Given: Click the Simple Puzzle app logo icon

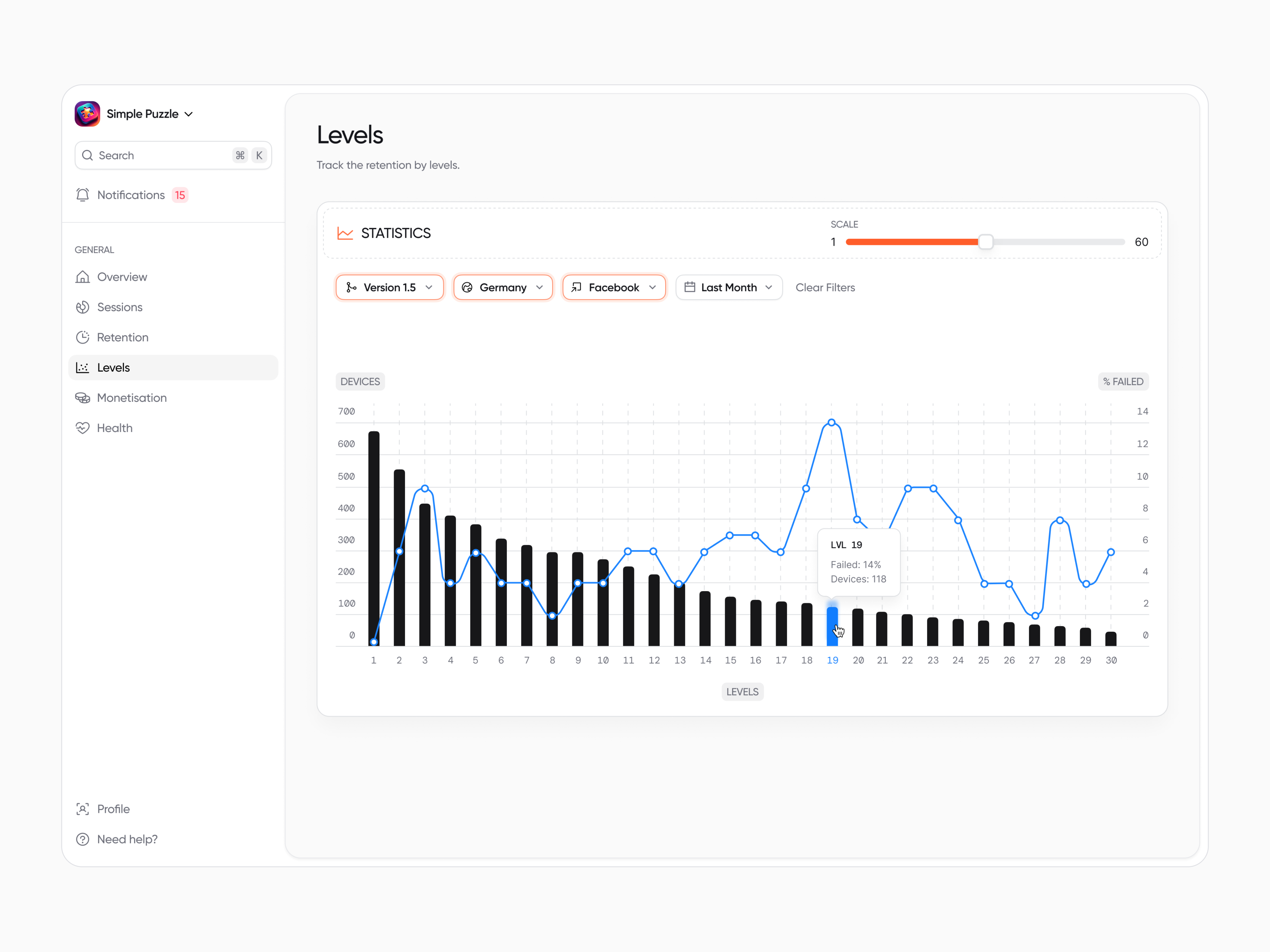Looking at the screenshot, I should tap(87, 114).
